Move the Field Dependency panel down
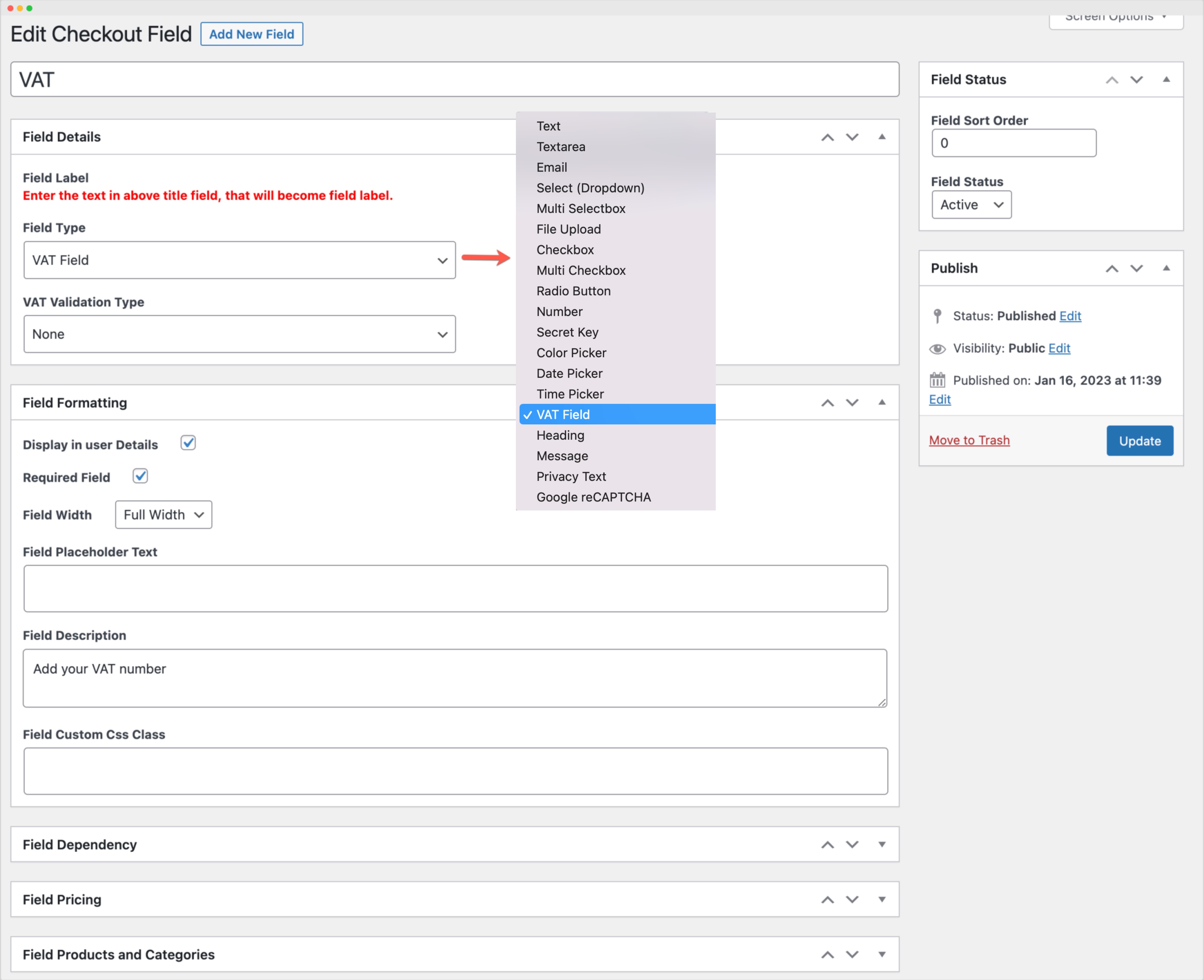The image size is (1204, 980). point(852,845)
